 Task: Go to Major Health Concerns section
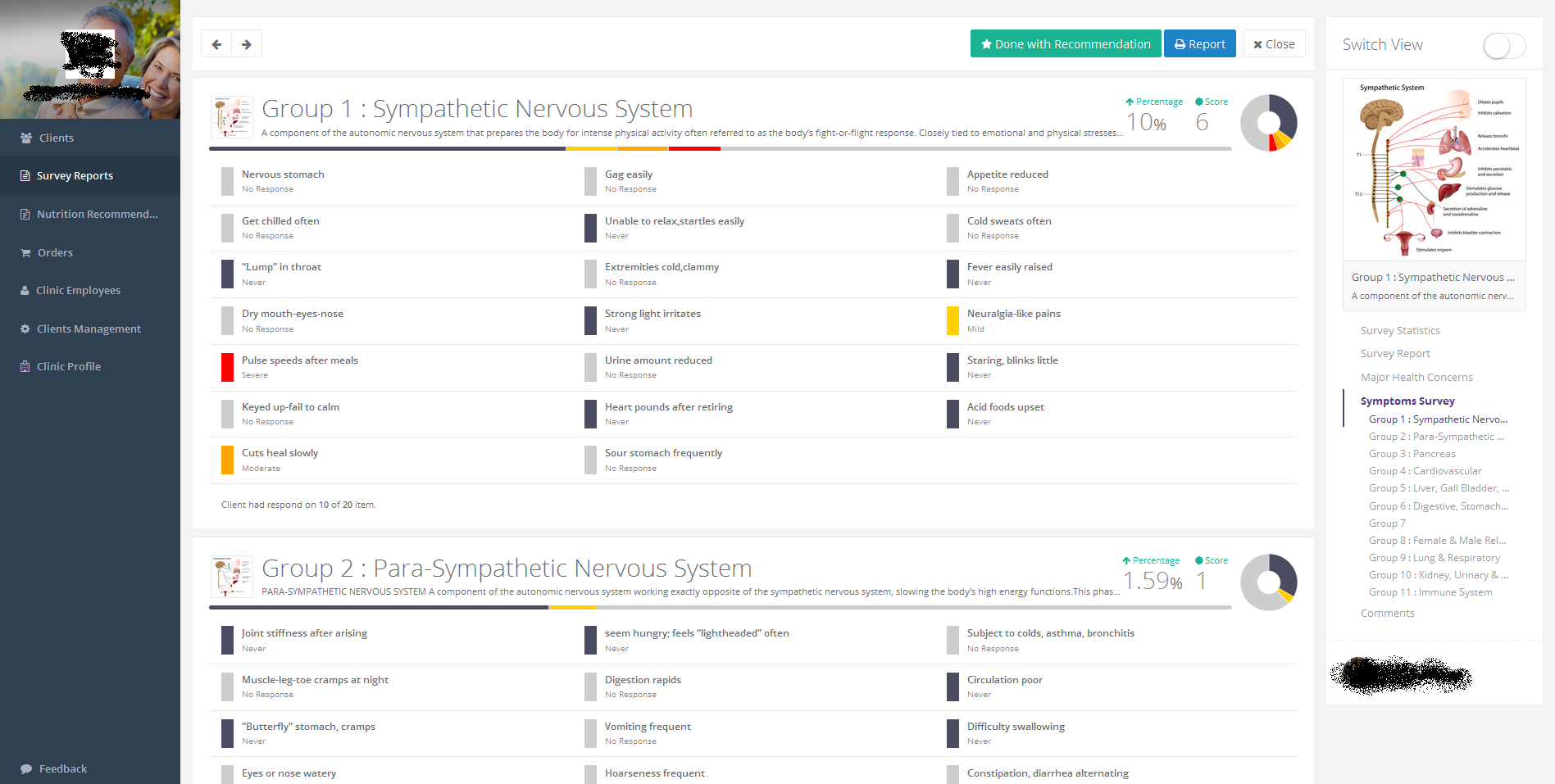[x=1416, y=378]
